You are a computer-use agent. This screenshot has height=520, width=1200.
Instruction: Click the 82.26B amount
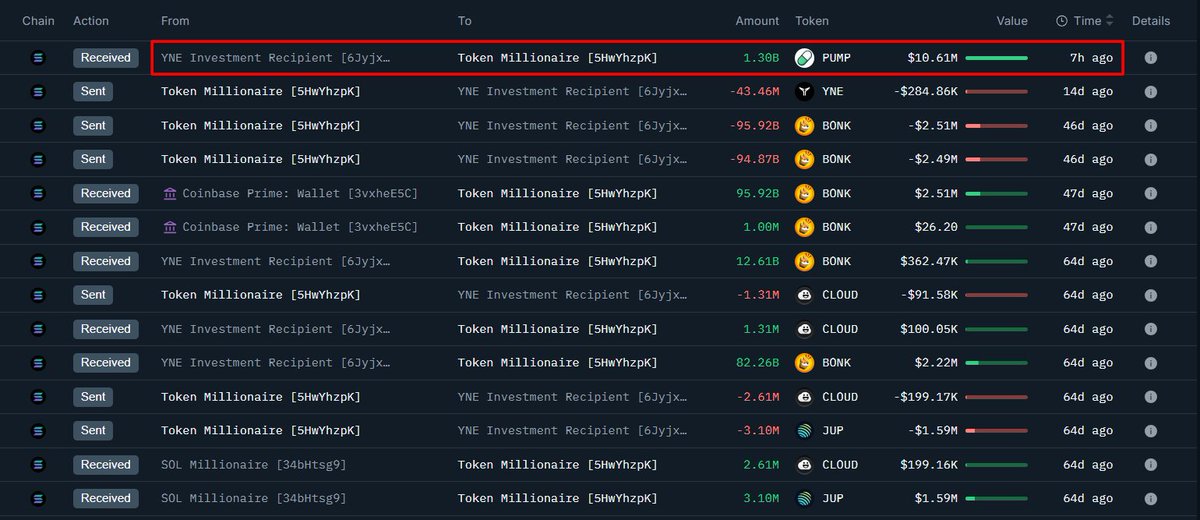click(758, 363)
